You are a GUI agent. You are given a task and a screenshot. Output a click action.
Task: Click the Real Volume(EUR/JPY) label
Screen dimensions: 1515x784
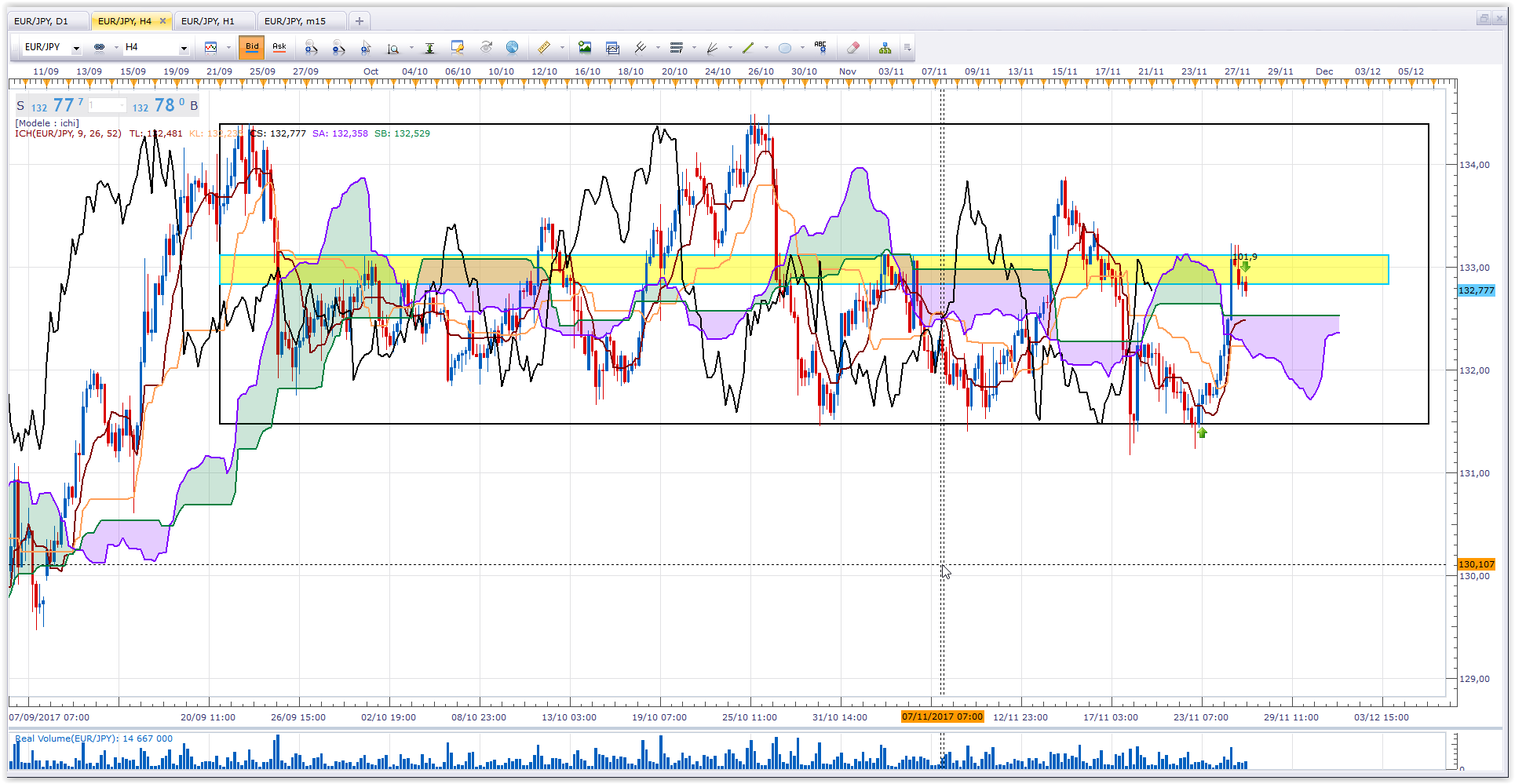94,738
